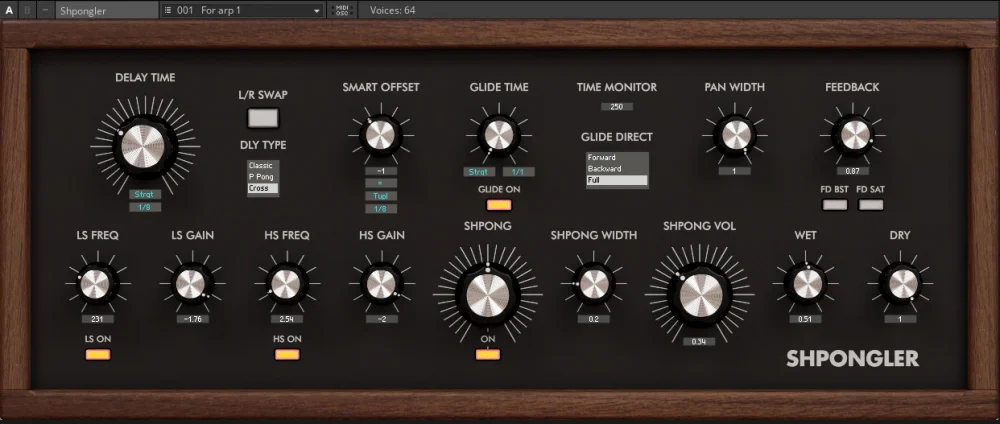Select Forward glide direction
This screenshot has height=424, width=1000.
(x=617, y=157)
